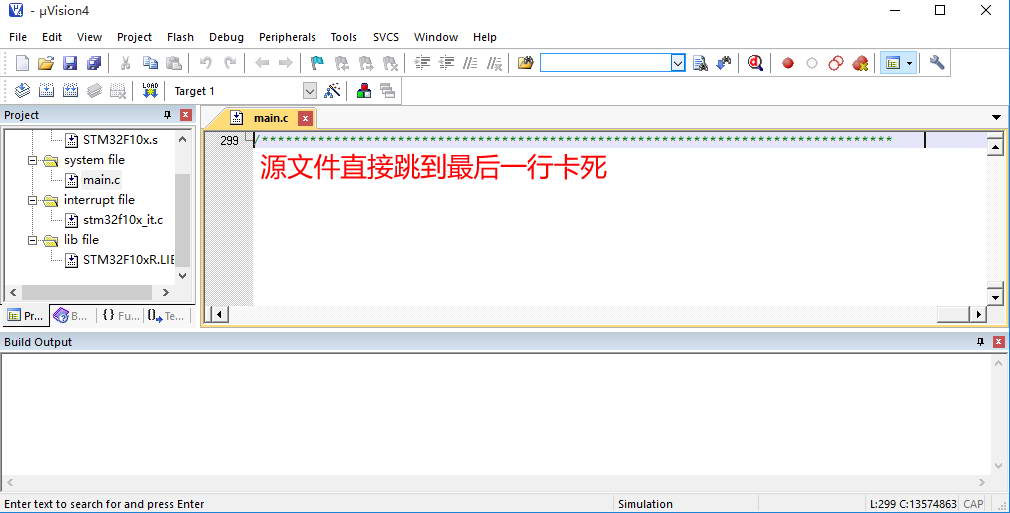This screenshot has height=513, width=1010.
Task: Unindent the selected lines
Action: click(446, 63)
